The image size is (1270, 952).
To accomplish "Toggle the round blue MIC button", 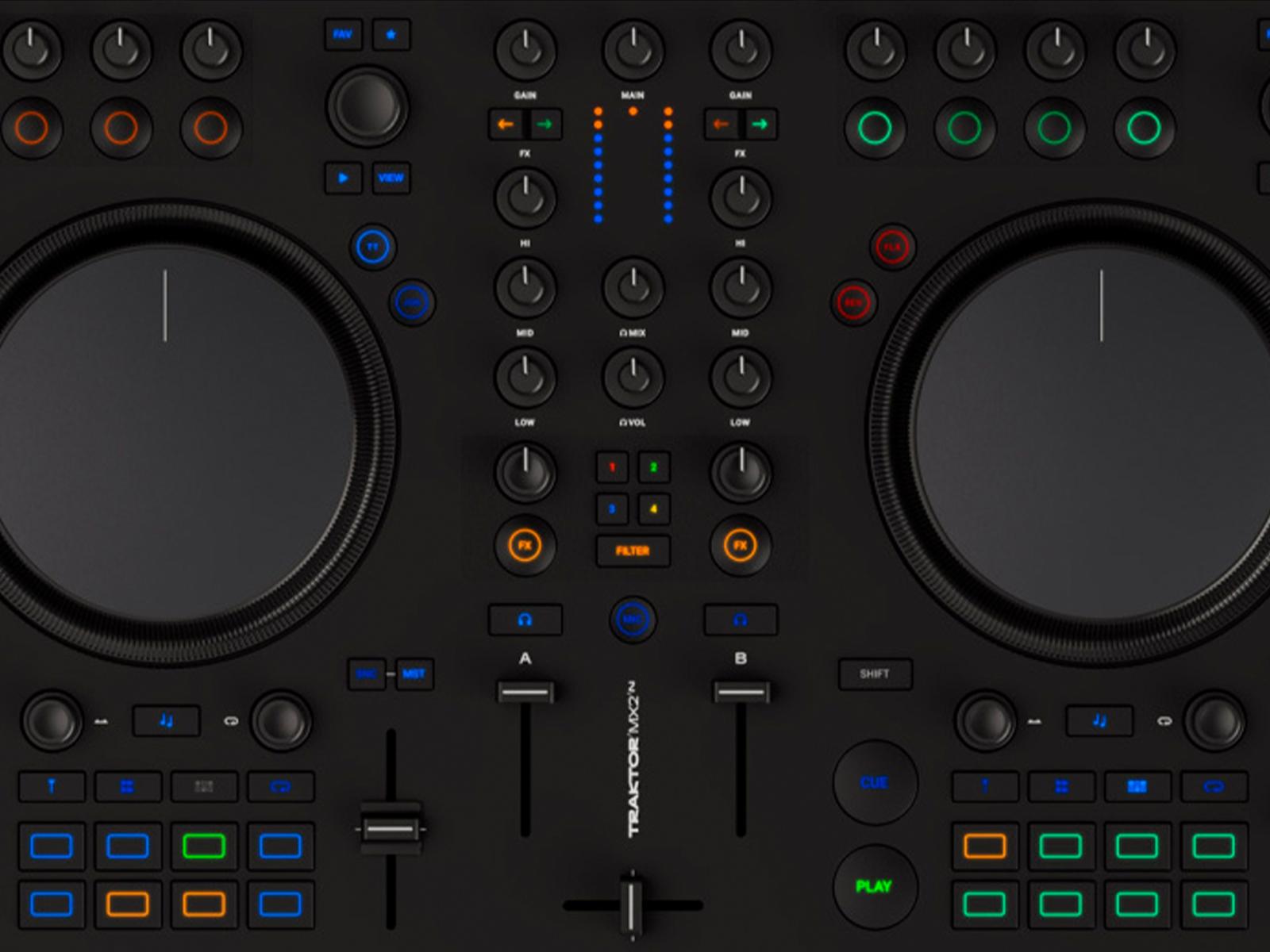I will pyautogui.click(x=633, y=620).
